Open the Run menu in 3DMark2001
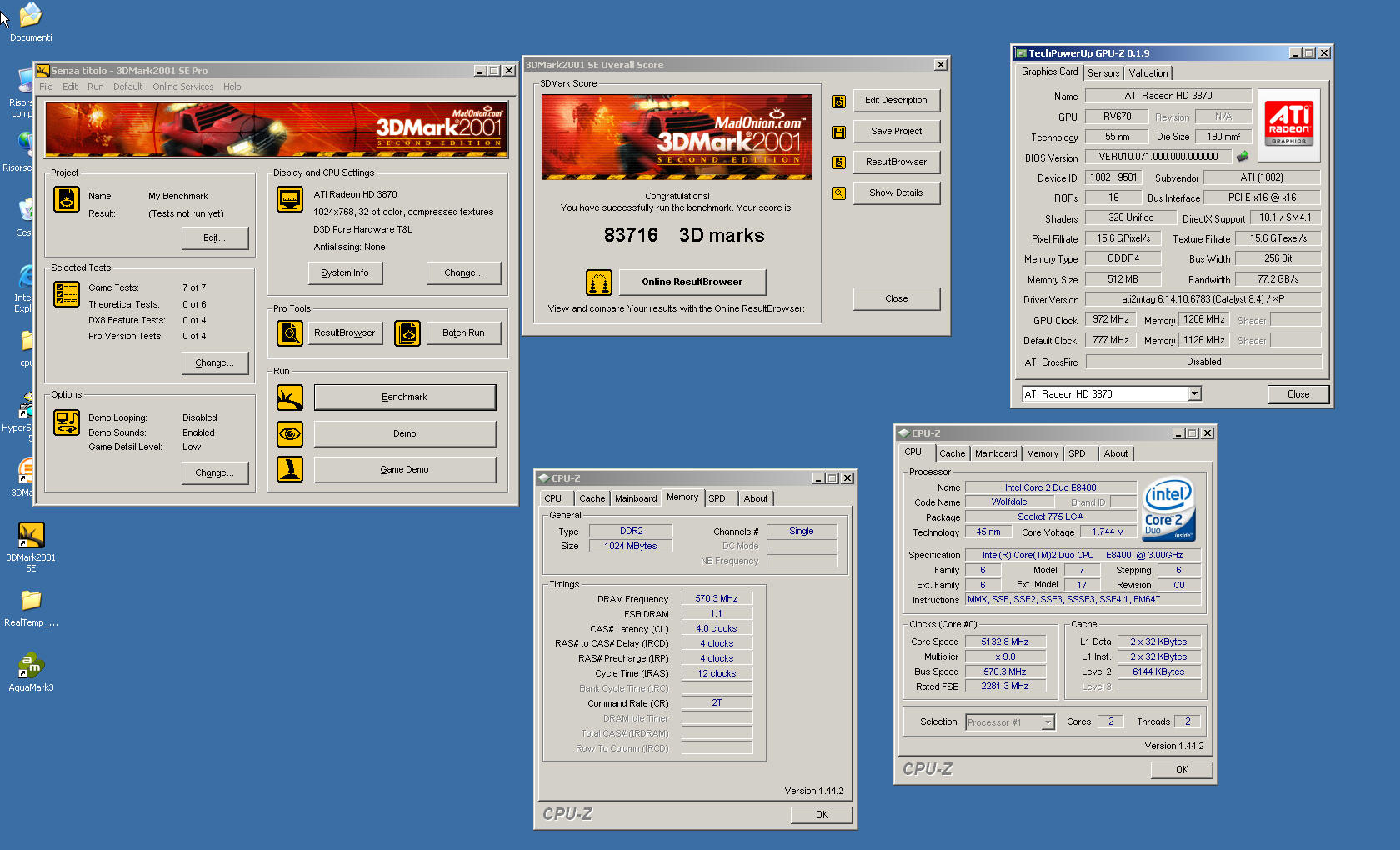 96,87
